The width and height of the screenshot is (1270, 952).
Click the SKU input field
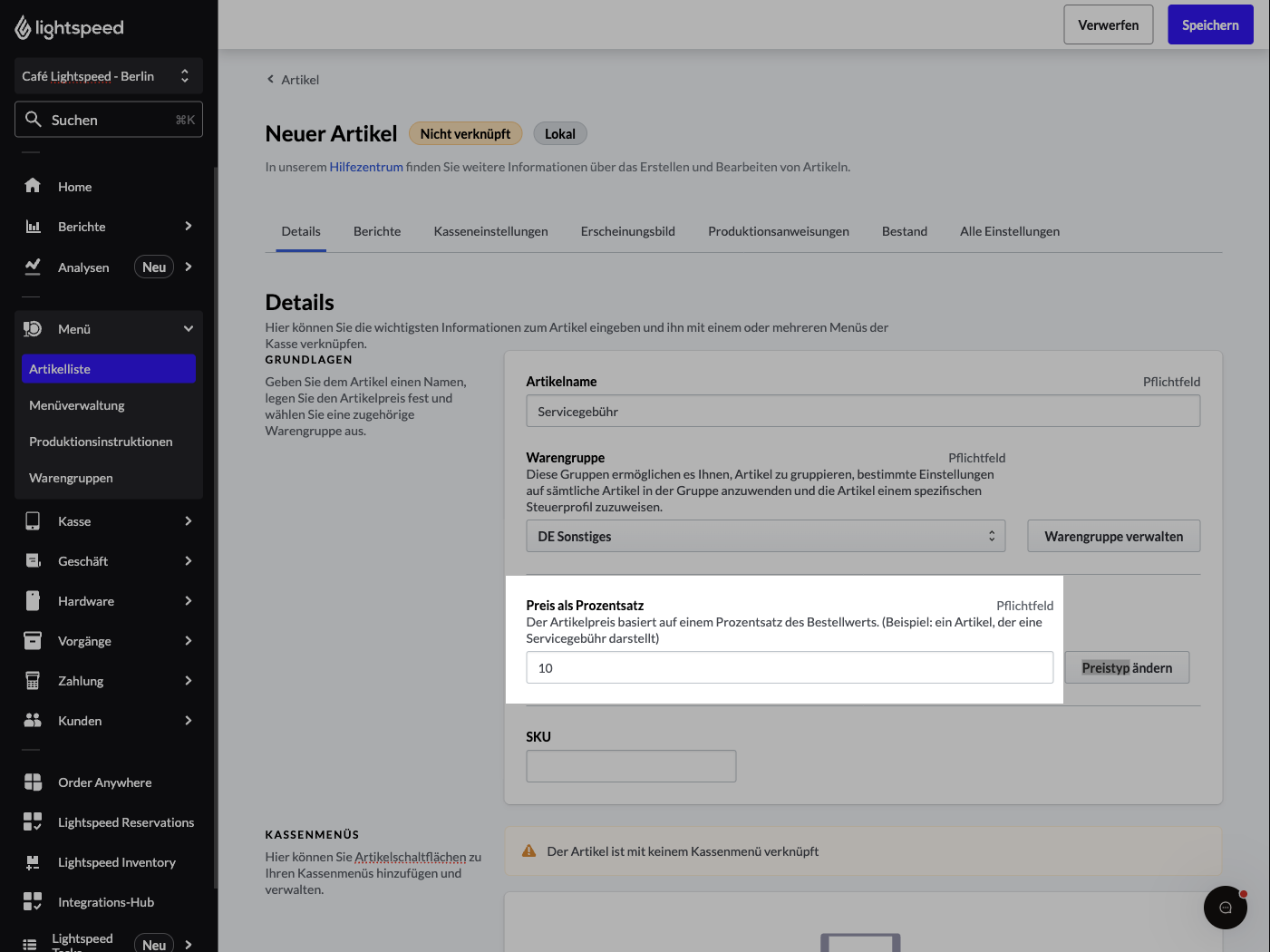(631, 766)
